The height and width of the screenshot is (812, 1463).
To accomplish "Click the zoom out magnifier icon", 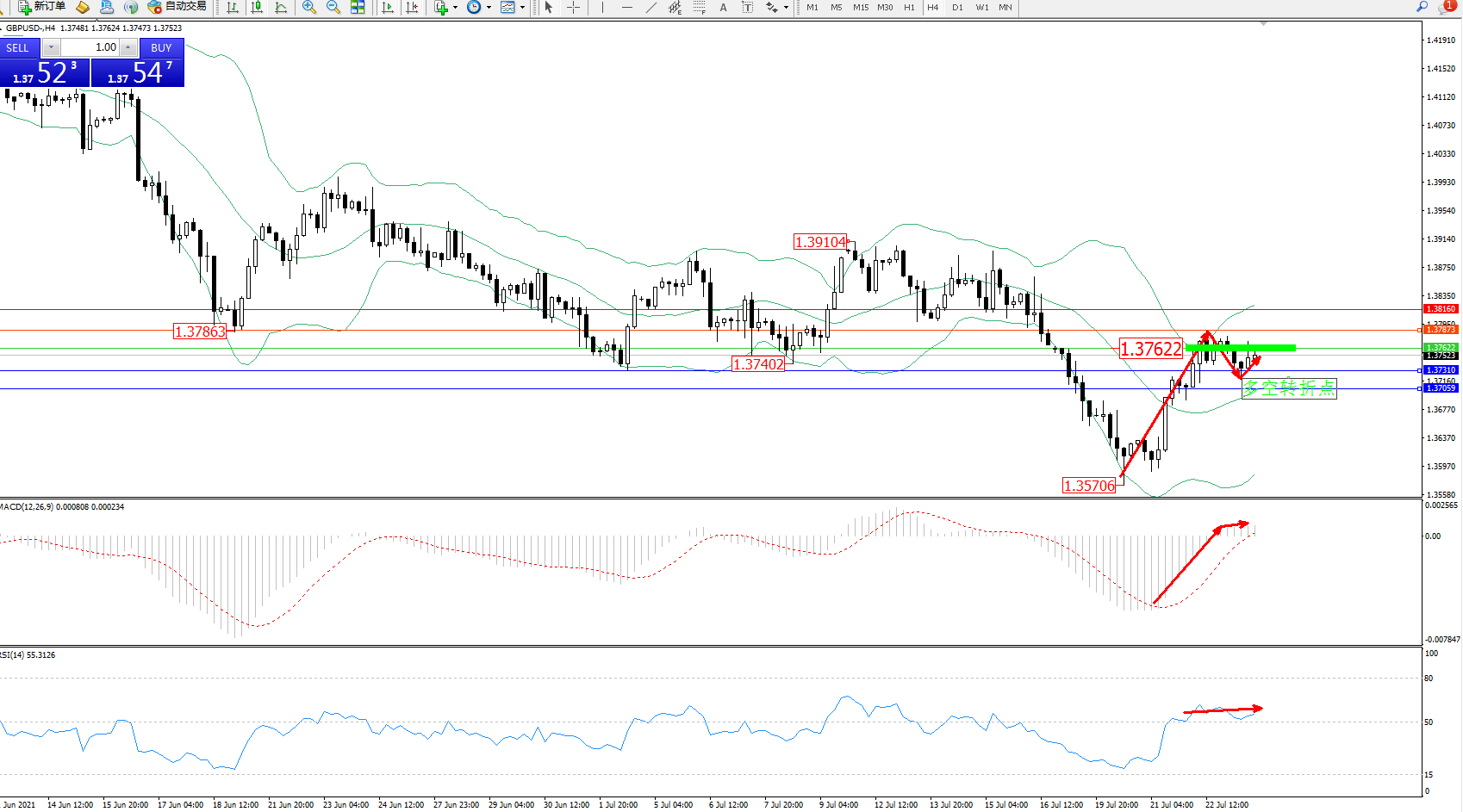I will tap(333, 8).
